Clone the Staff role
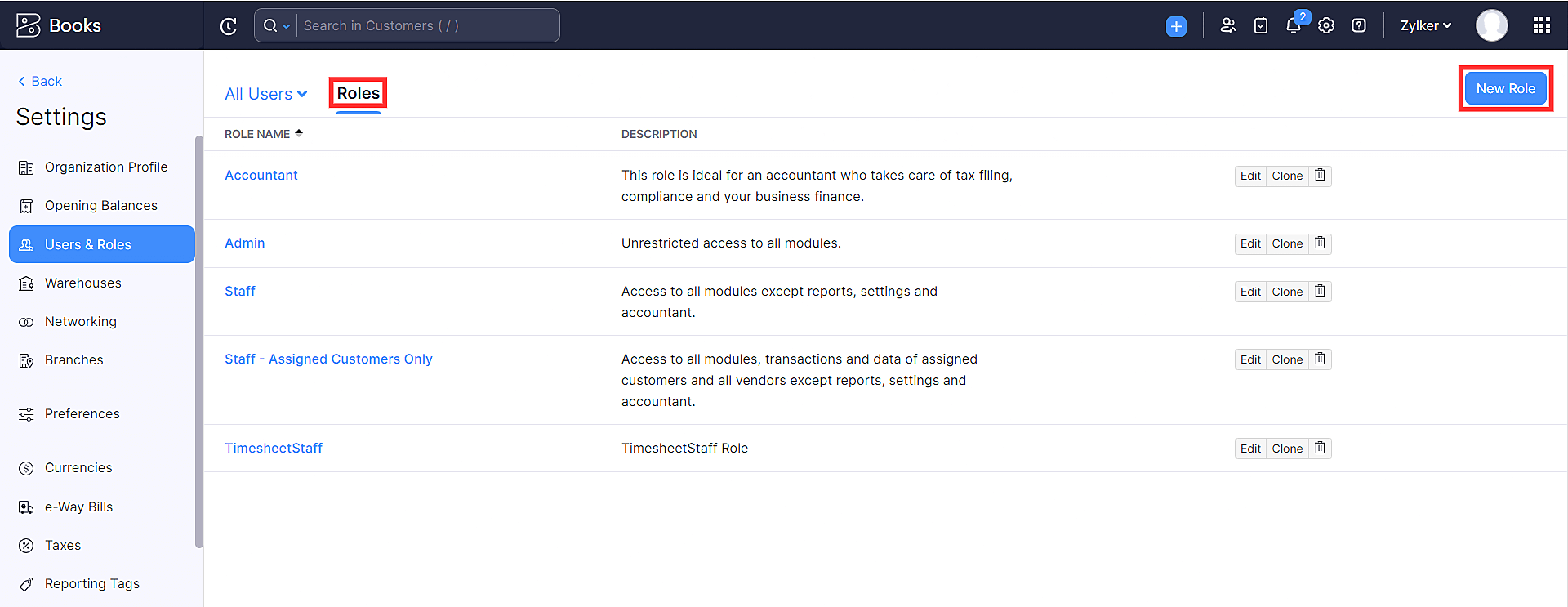 tap(1287, 292)
